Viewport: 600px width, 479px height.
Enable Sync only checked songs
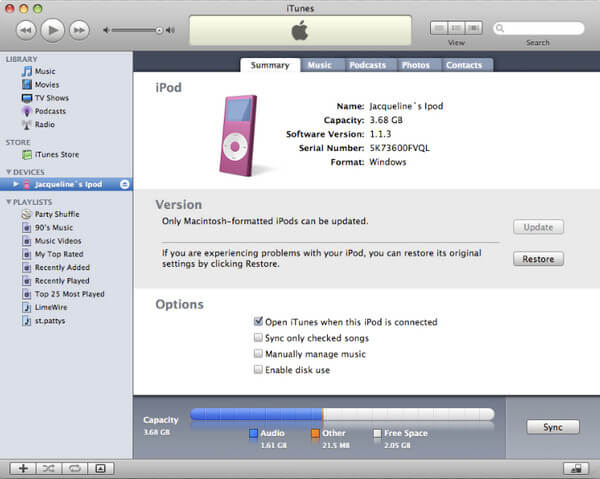coord(259,337)
